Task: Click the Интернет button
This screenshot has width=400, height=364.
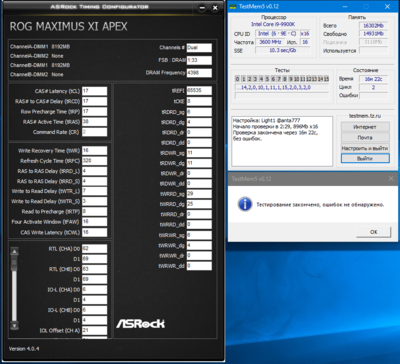Action: coord(365,127)
